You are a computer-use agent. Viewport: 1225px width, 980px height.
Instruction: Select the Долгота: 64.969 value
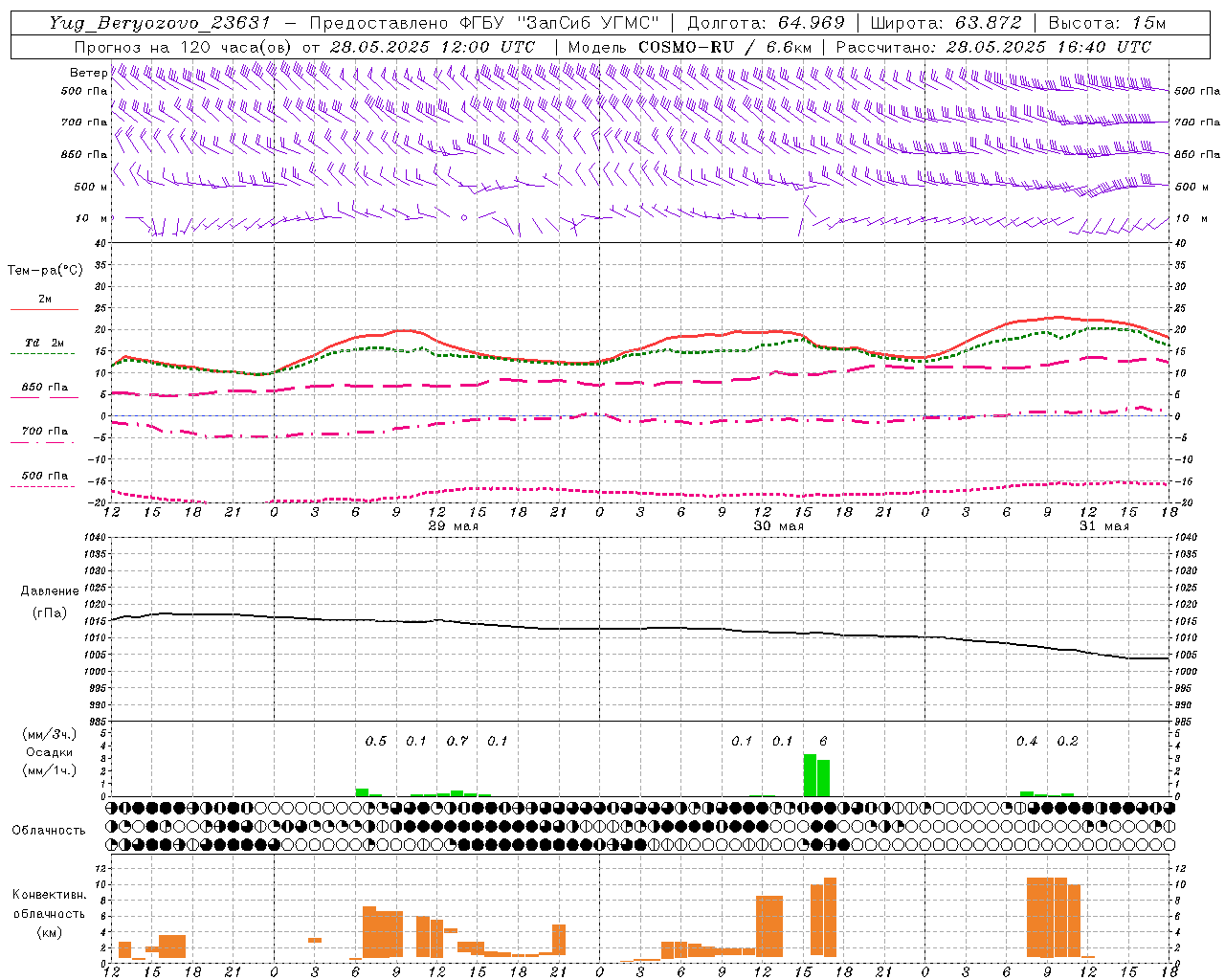(x=766, y=23)
